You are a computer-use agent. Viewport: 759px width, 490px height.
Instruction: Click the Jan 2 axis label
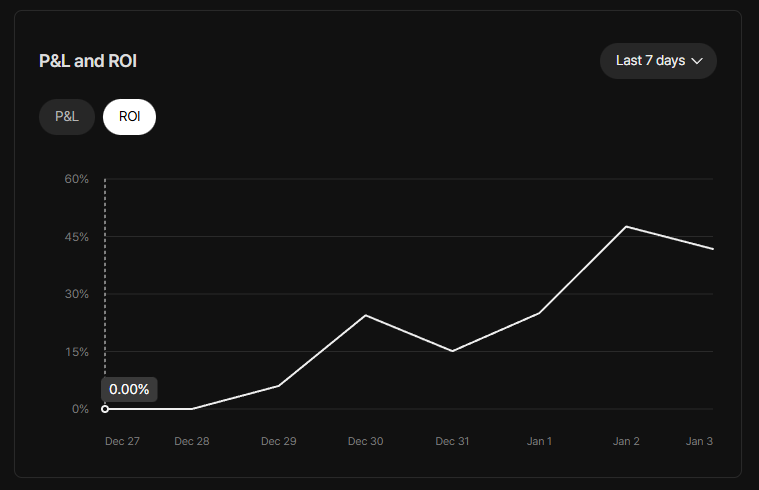[x=626, y=441]
